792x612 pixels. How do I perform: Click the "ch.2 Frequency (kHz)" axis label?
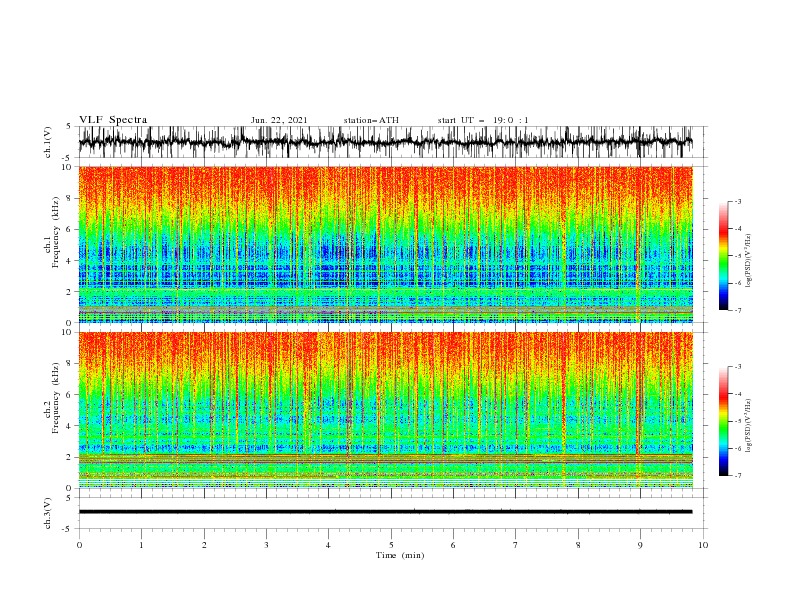pos(52,398)
